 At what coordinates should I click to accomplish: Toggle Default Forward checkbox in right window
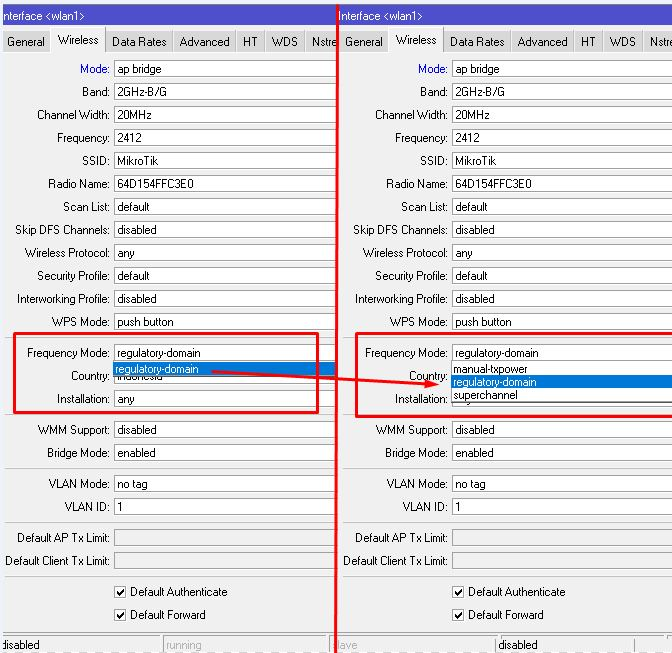(x=458, y=615)
